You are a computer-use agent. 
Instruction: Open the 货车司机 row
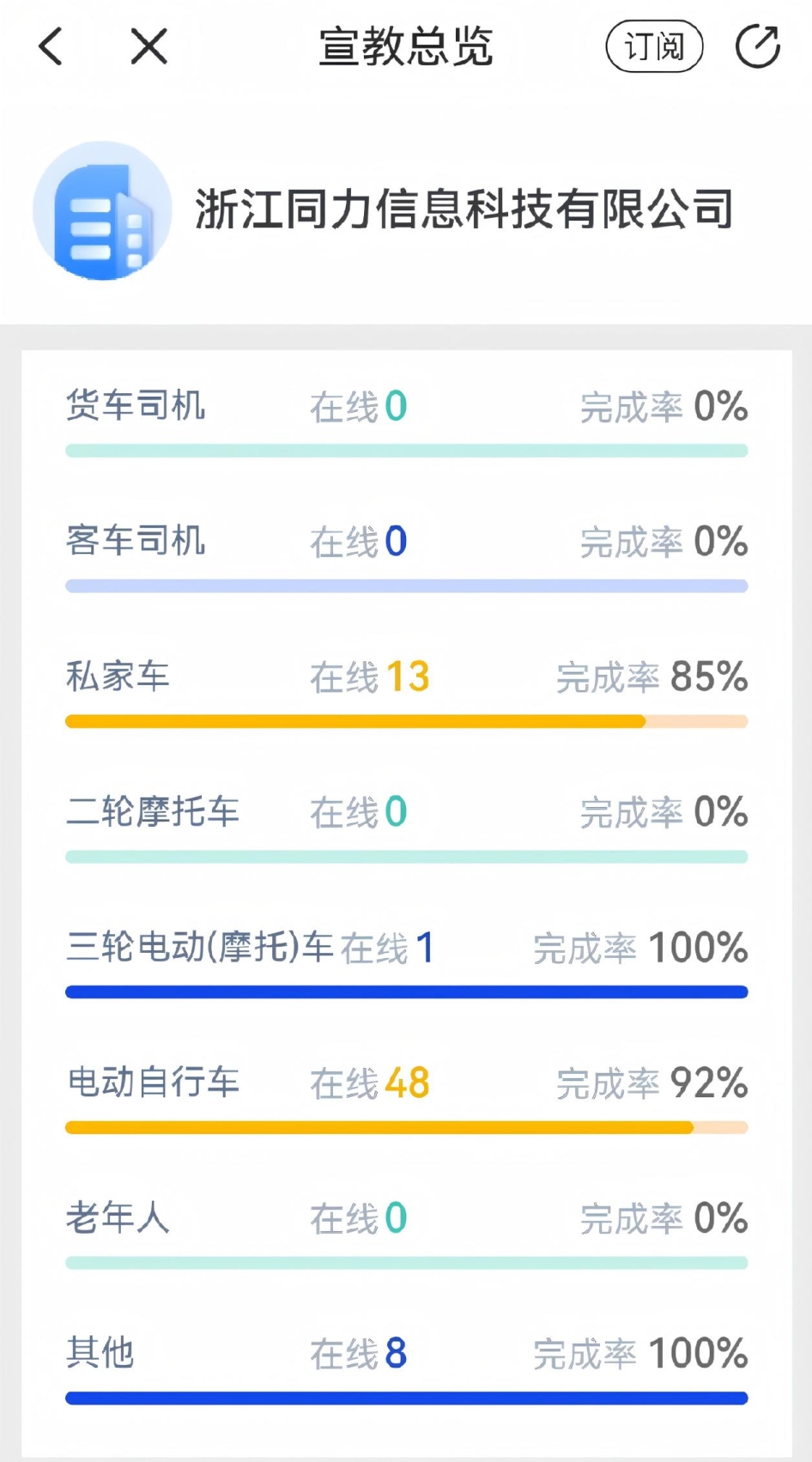(x=136, y=405)
